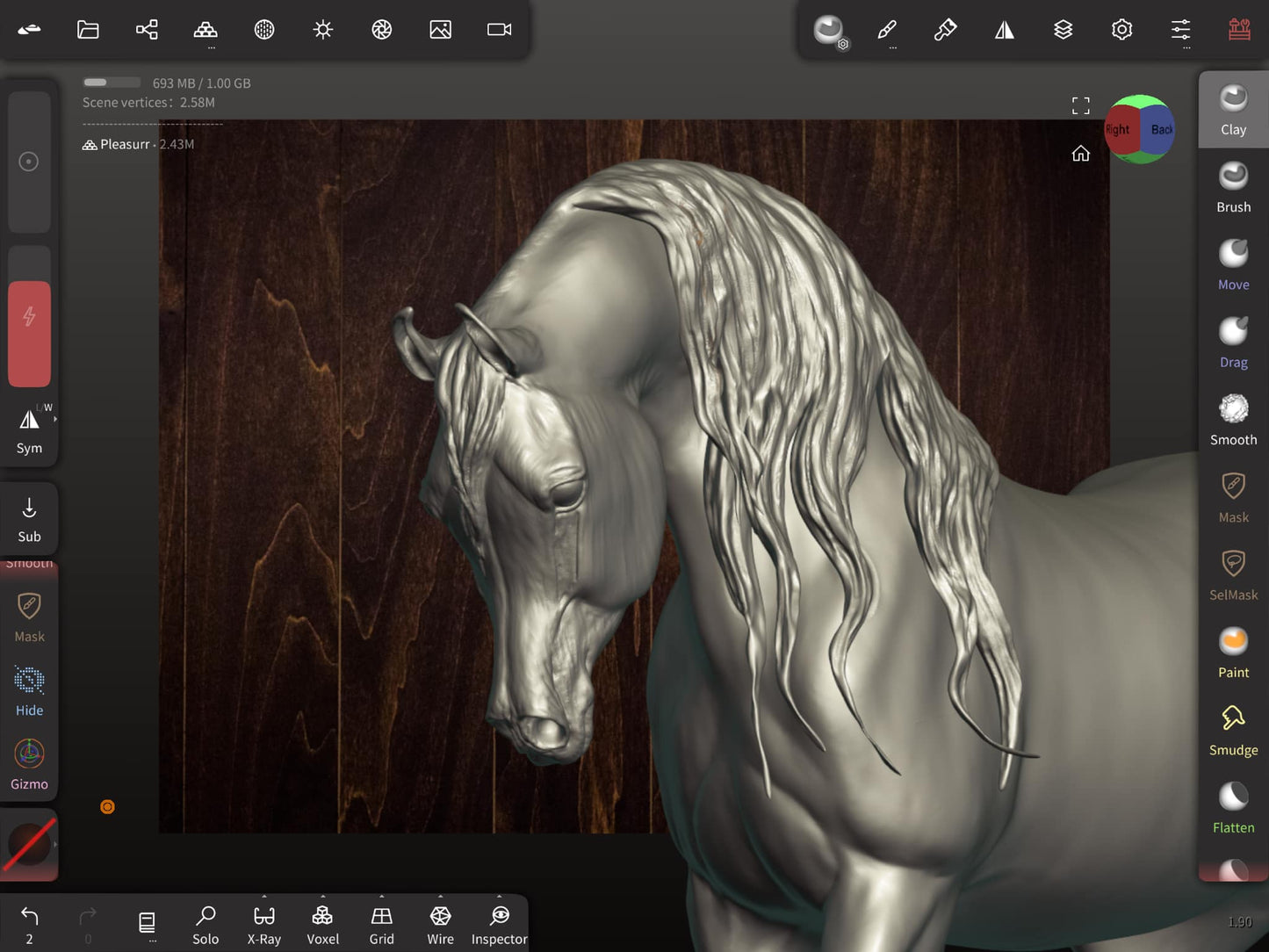Toggle Sub subtract mode
This screenshot has width=1269, height=952.
(x=29, y=519)
